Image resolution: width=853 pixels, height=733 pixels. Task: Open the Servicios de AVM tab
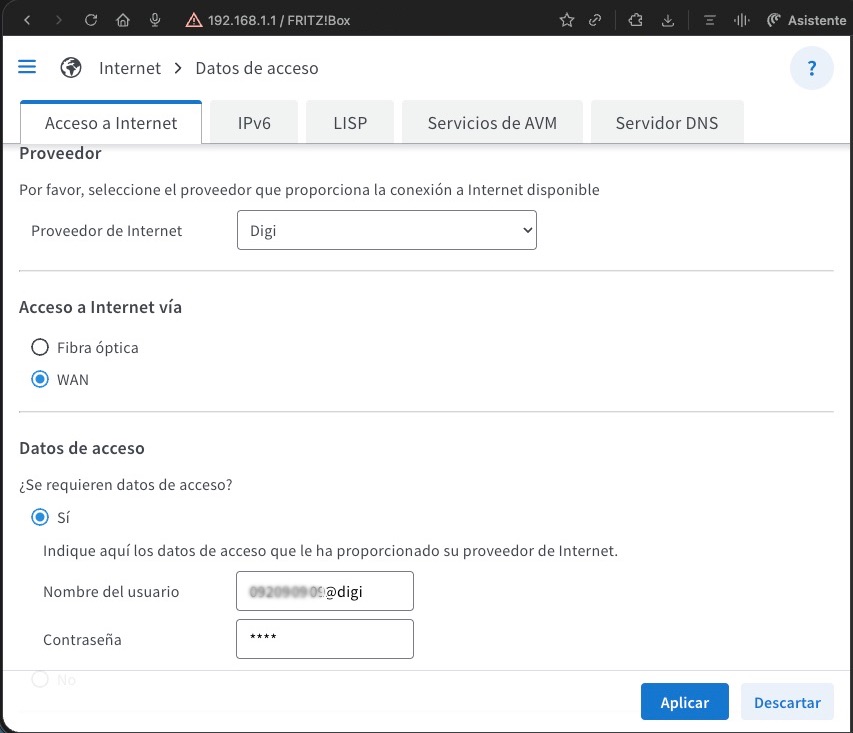point(492,122)
